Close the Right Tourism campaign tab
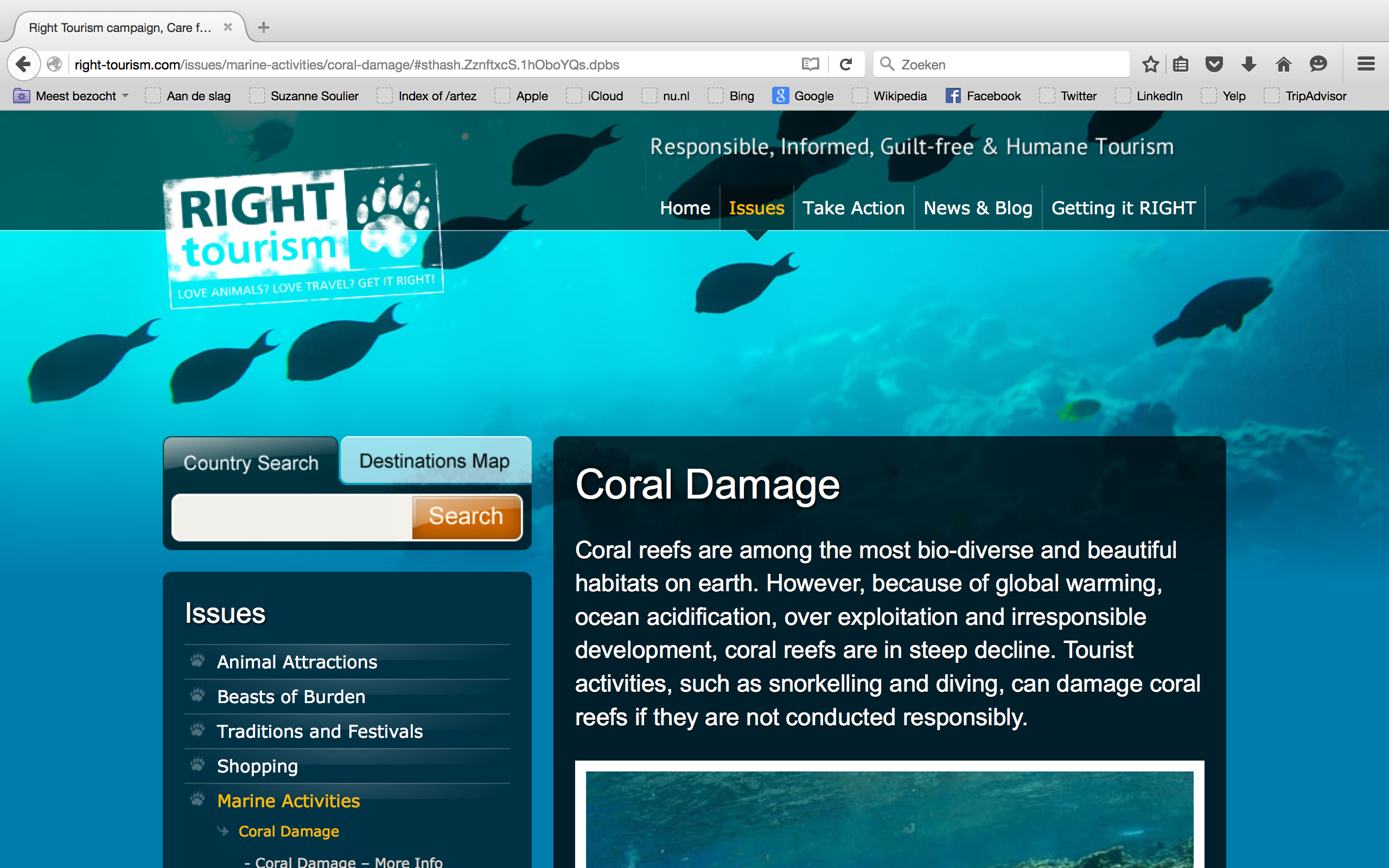Screen dimensions: 1389x868 coord(228,27)
